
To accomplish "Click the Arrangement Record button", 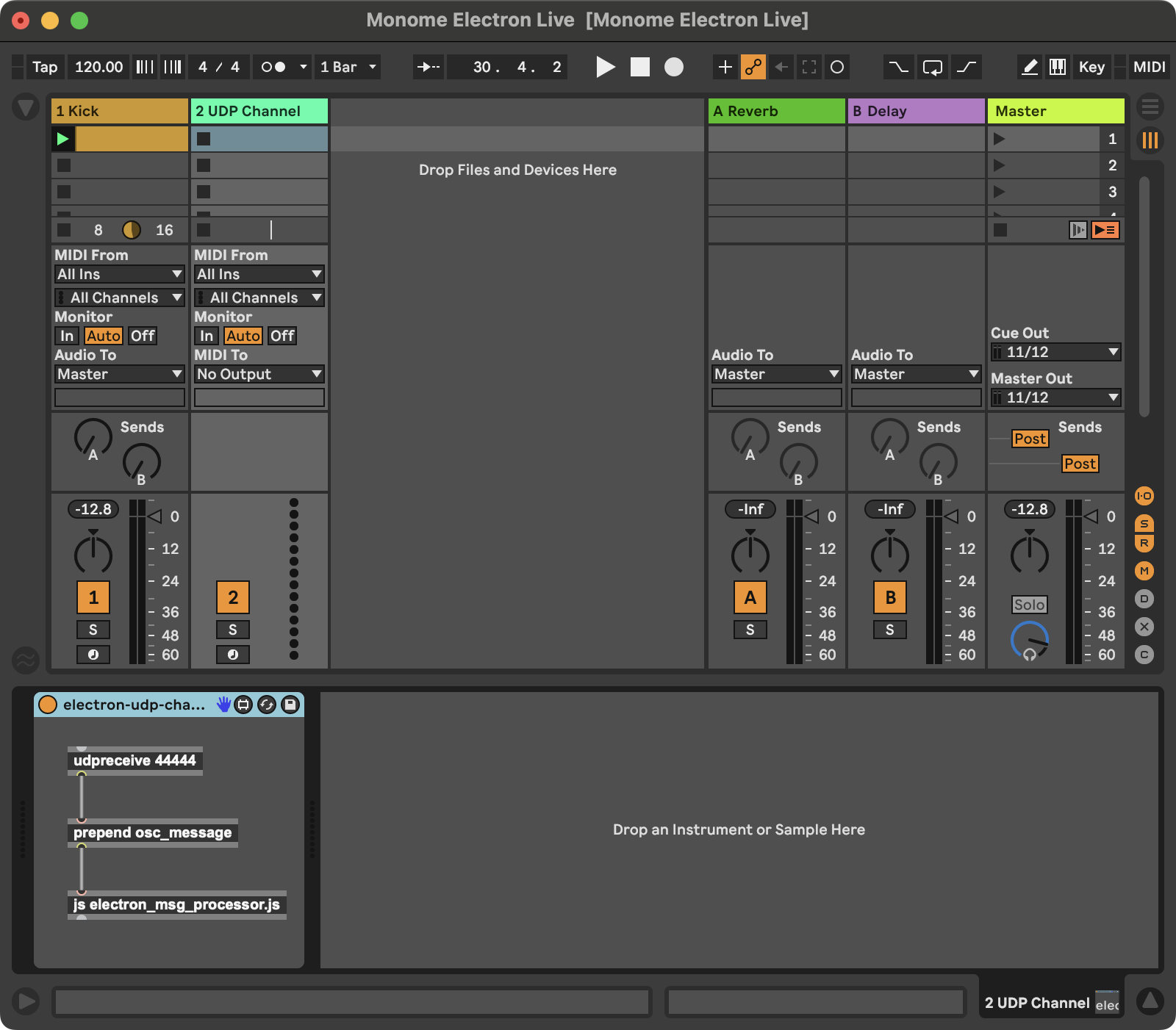I will 674,67.
